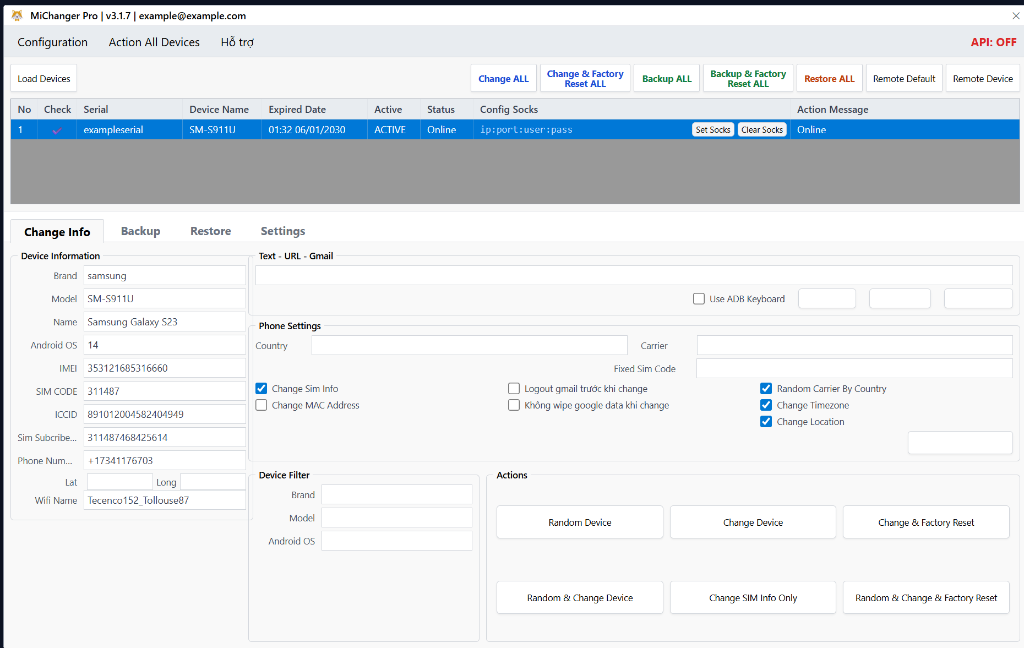This screenshot has height=648, width=1024.
Task: Click the Change ALL button
Action: [x=504, y=78]
